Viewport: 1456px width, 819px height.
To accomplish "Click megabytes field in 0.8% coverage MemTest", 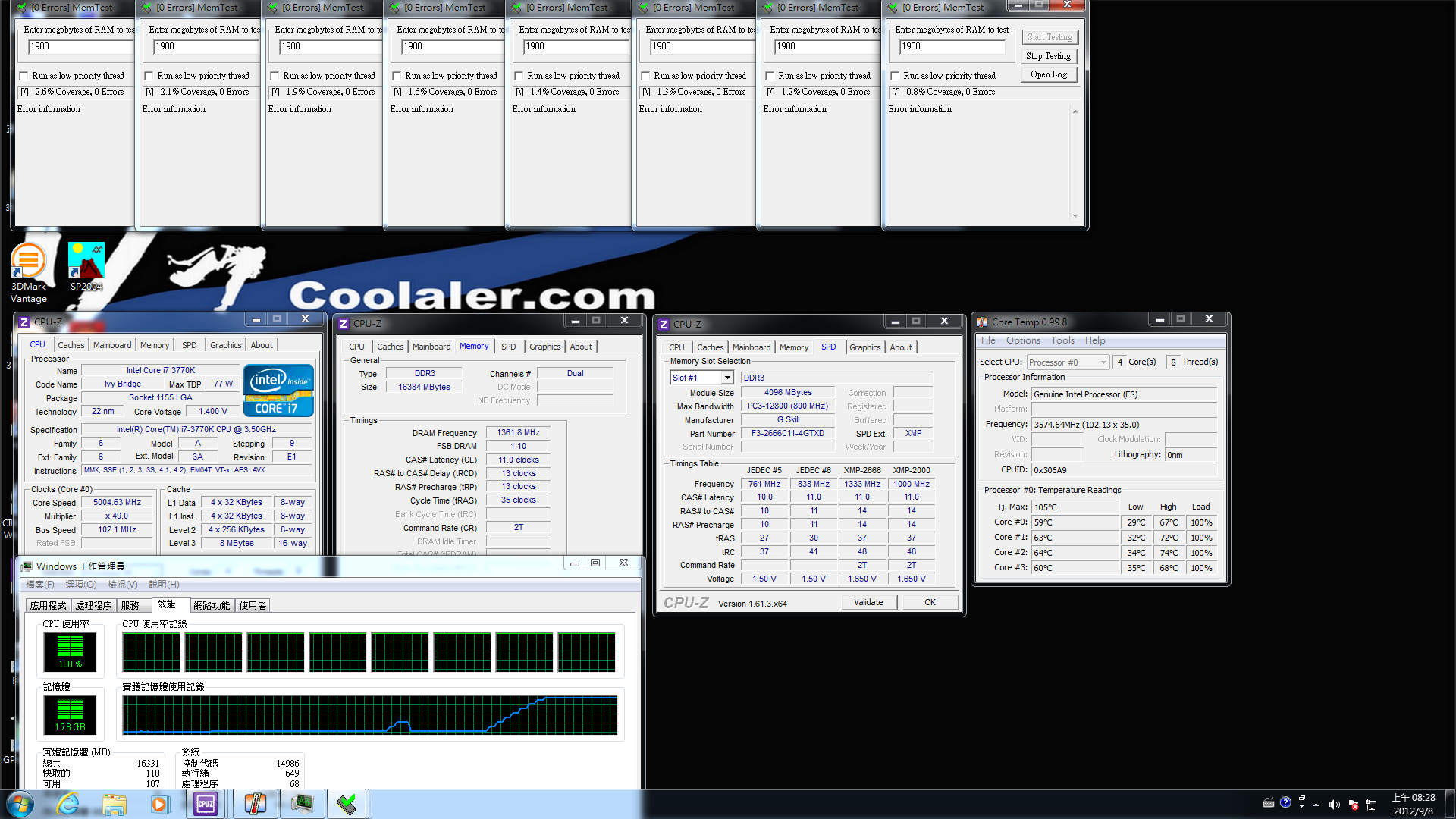I will tap(952, 46).
